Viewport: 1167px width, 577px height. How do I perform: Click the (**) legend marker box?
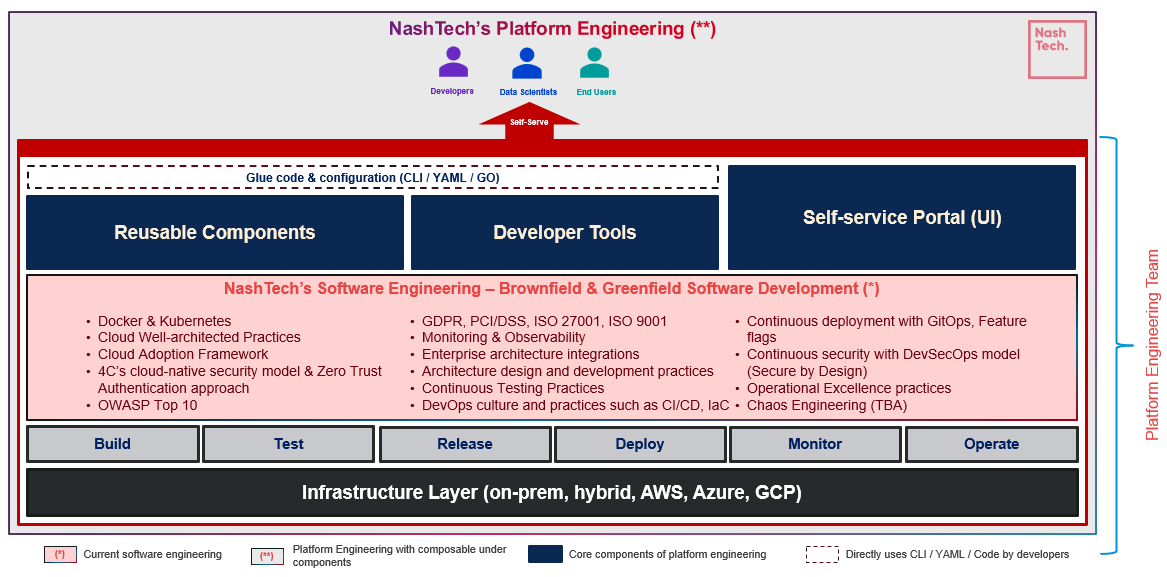pos(267,556)
